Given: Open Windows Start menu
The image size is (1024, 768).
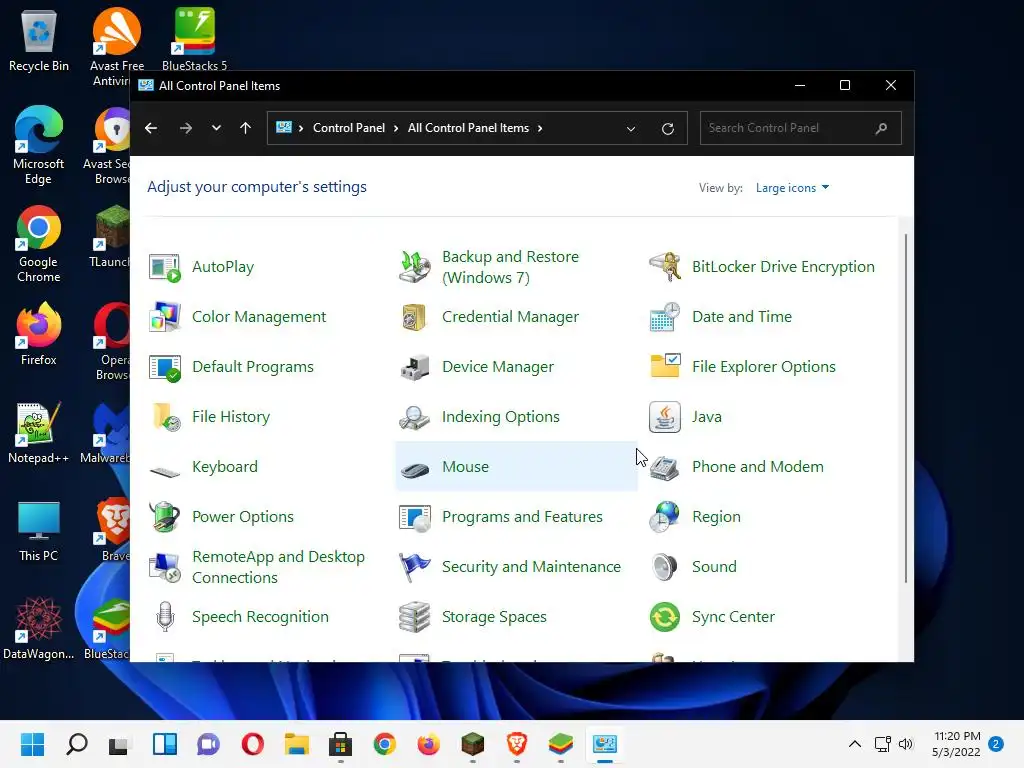Looking at the screenshot, I should 32,744.
